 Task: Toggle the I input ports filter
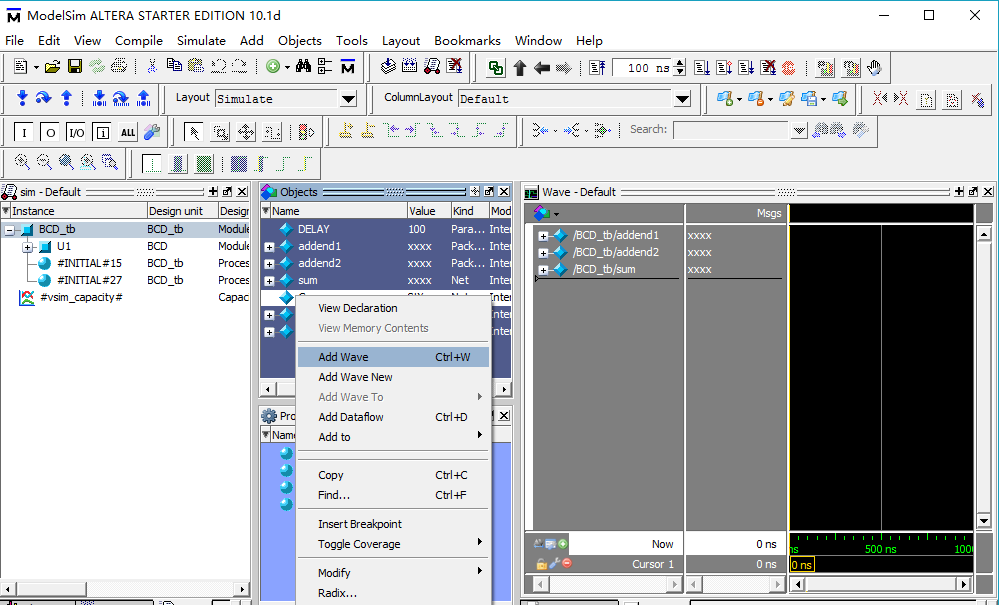24,132
